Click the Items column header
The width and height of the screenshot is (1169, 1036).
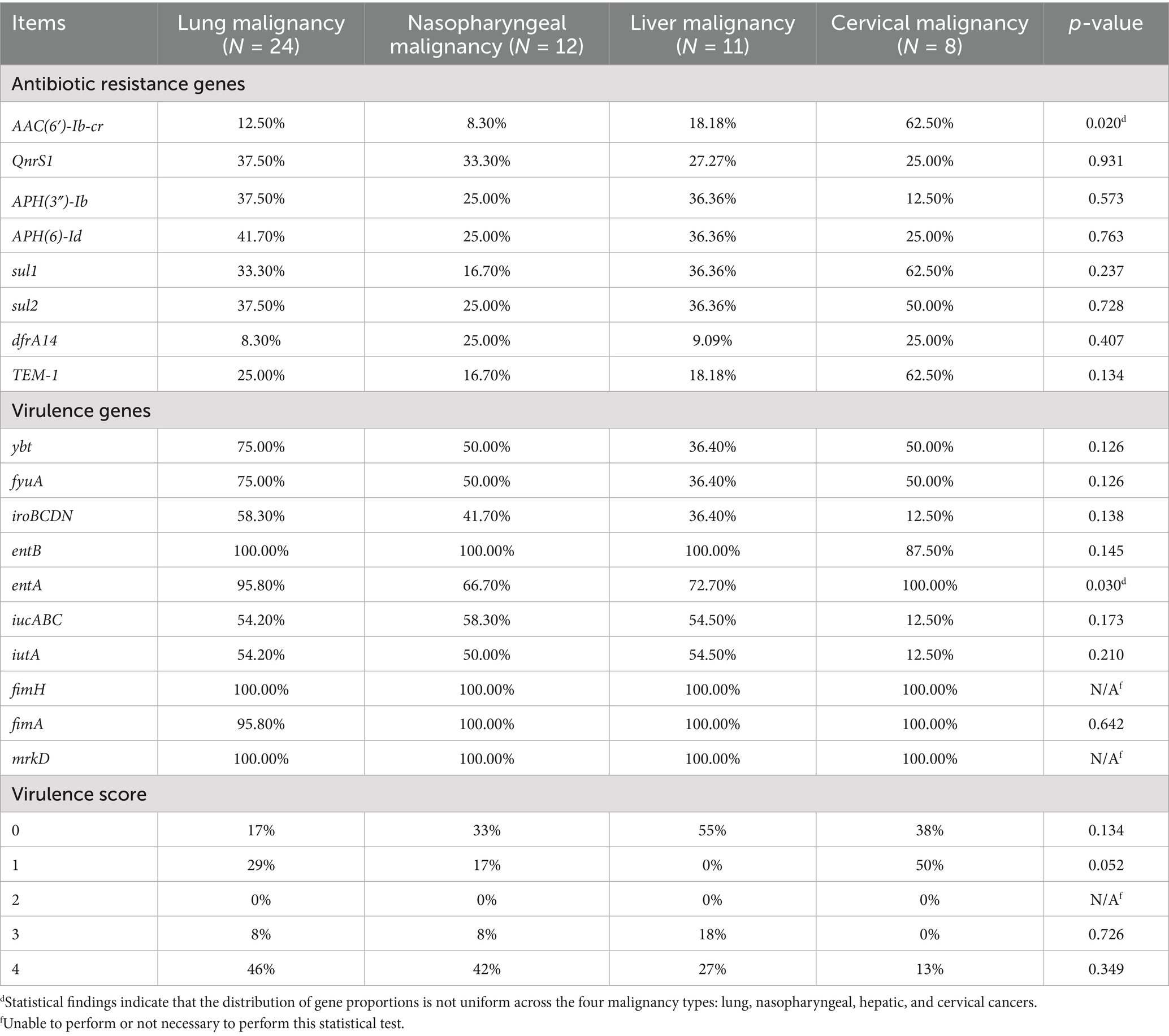pyautogui.click(x=38, y=23)
